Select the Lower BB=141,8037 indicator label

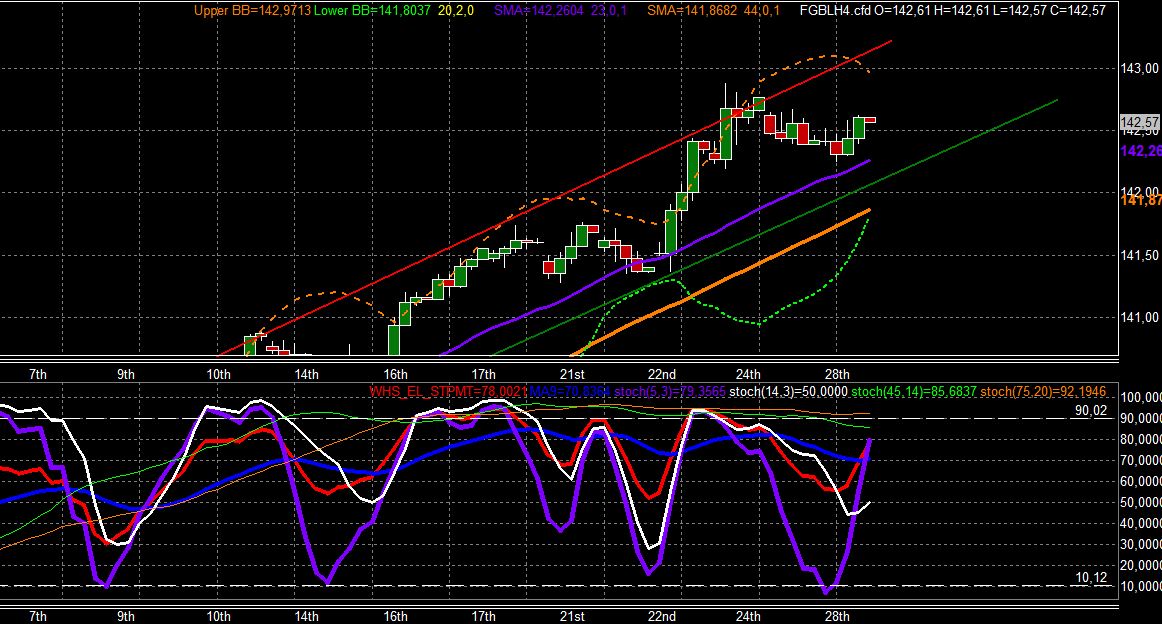tap(372, 10)
